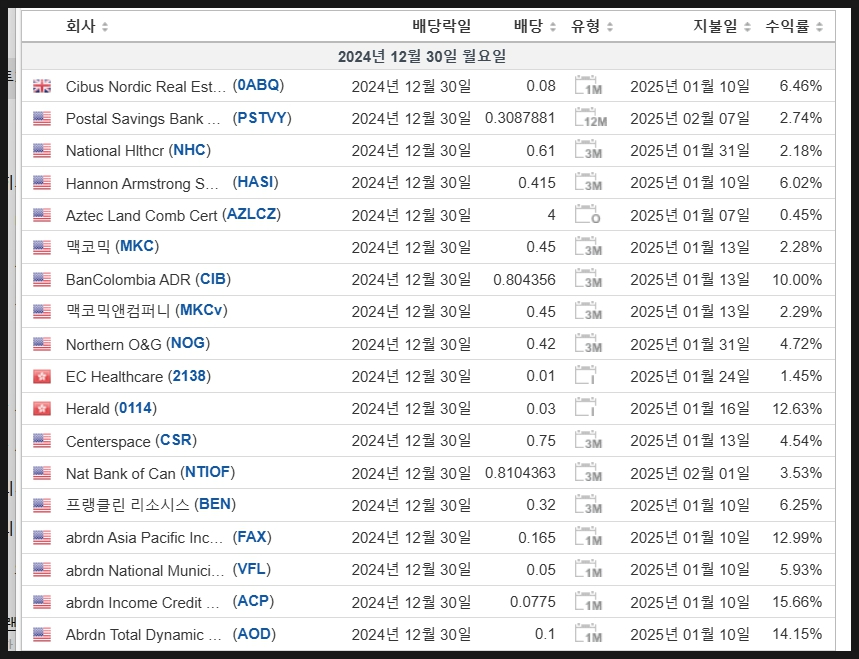Click the Hong Kong flag icon for EC Healthcare
Image resolution: width=859 pixels, height=659 pixels.
click(42, 376)
